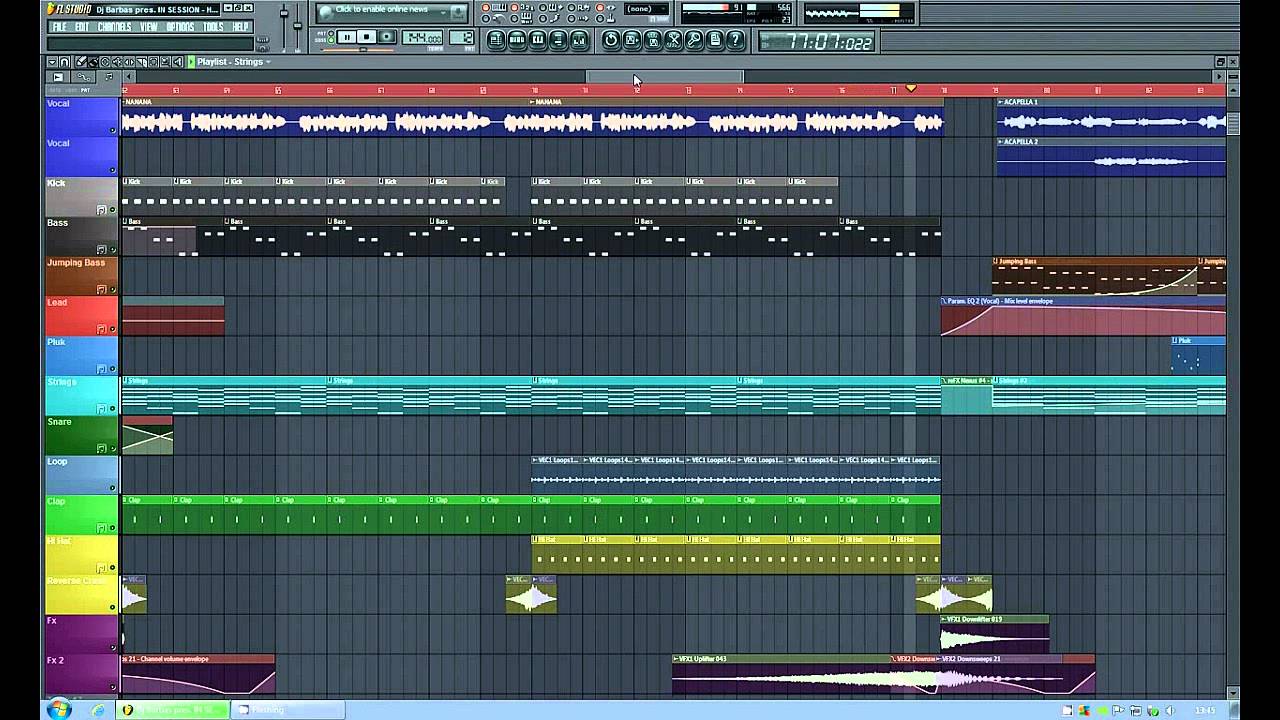Select the delete tool in playlist toolbar
This screenshot has width=1280, height=720.
click(104, 62)
